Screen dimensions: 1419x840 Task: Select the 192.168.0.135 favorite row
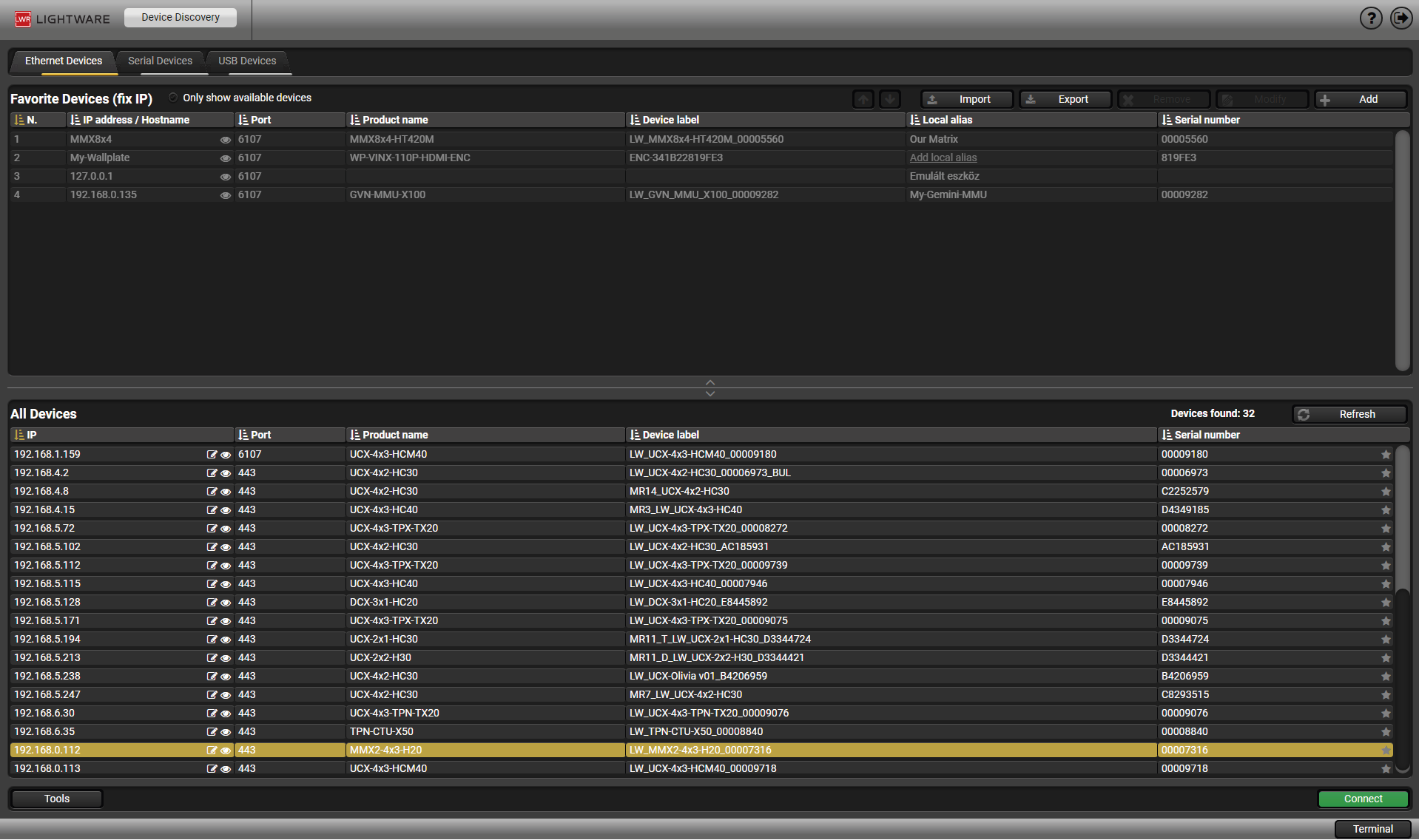(701, 195)
